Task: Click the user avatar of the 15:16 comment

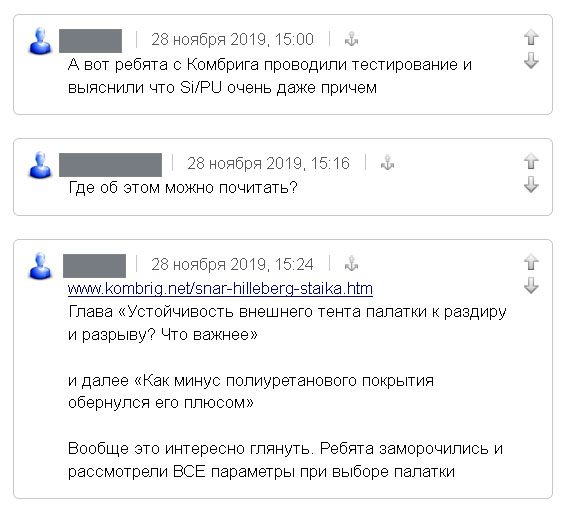Action: coord(40,165)
